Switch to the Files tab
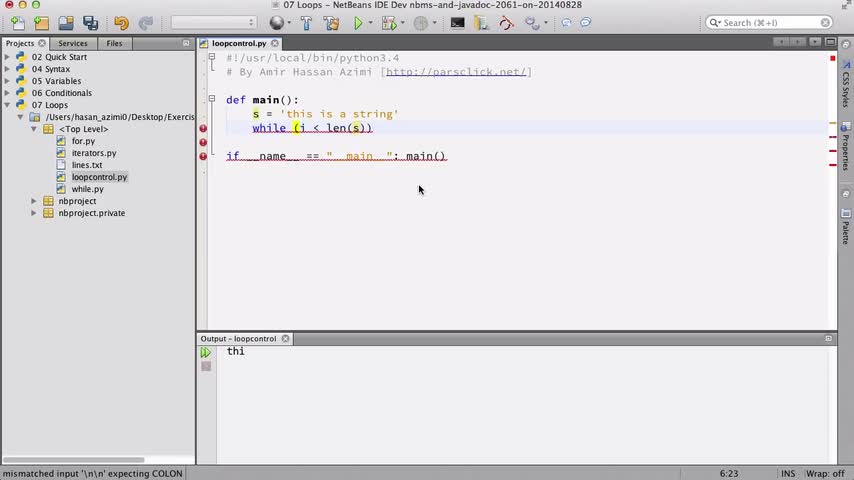 pos(114,43)
